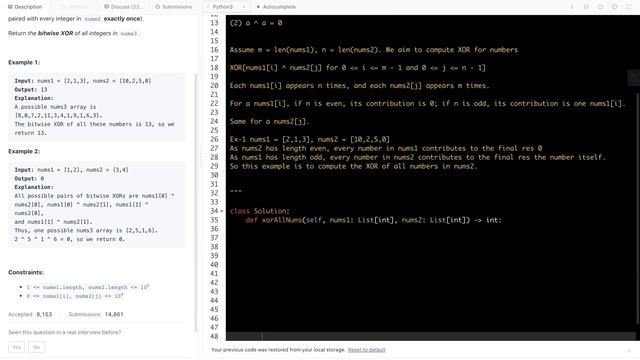Open the Description tab
This screenshot has width=640, height=360.
coord(25,7)
